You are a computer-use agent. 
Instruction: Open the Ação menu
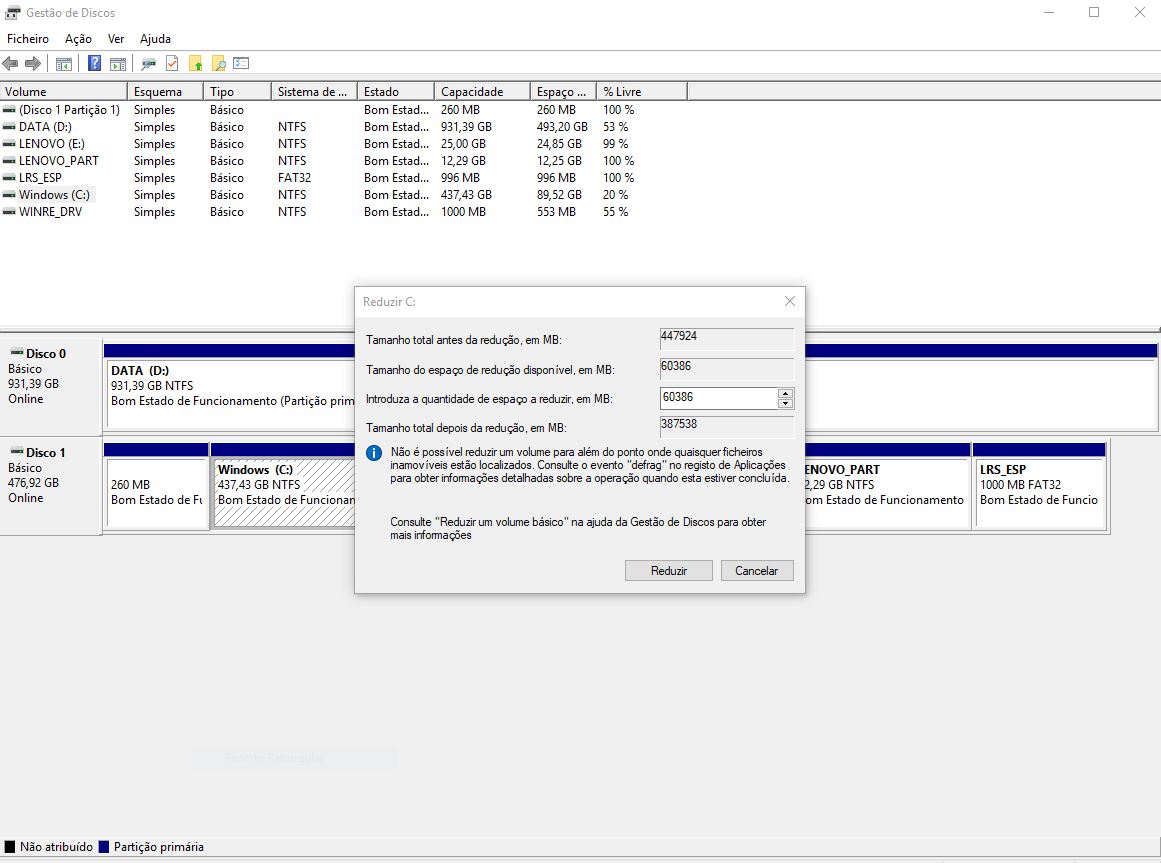tap(78, 39)
